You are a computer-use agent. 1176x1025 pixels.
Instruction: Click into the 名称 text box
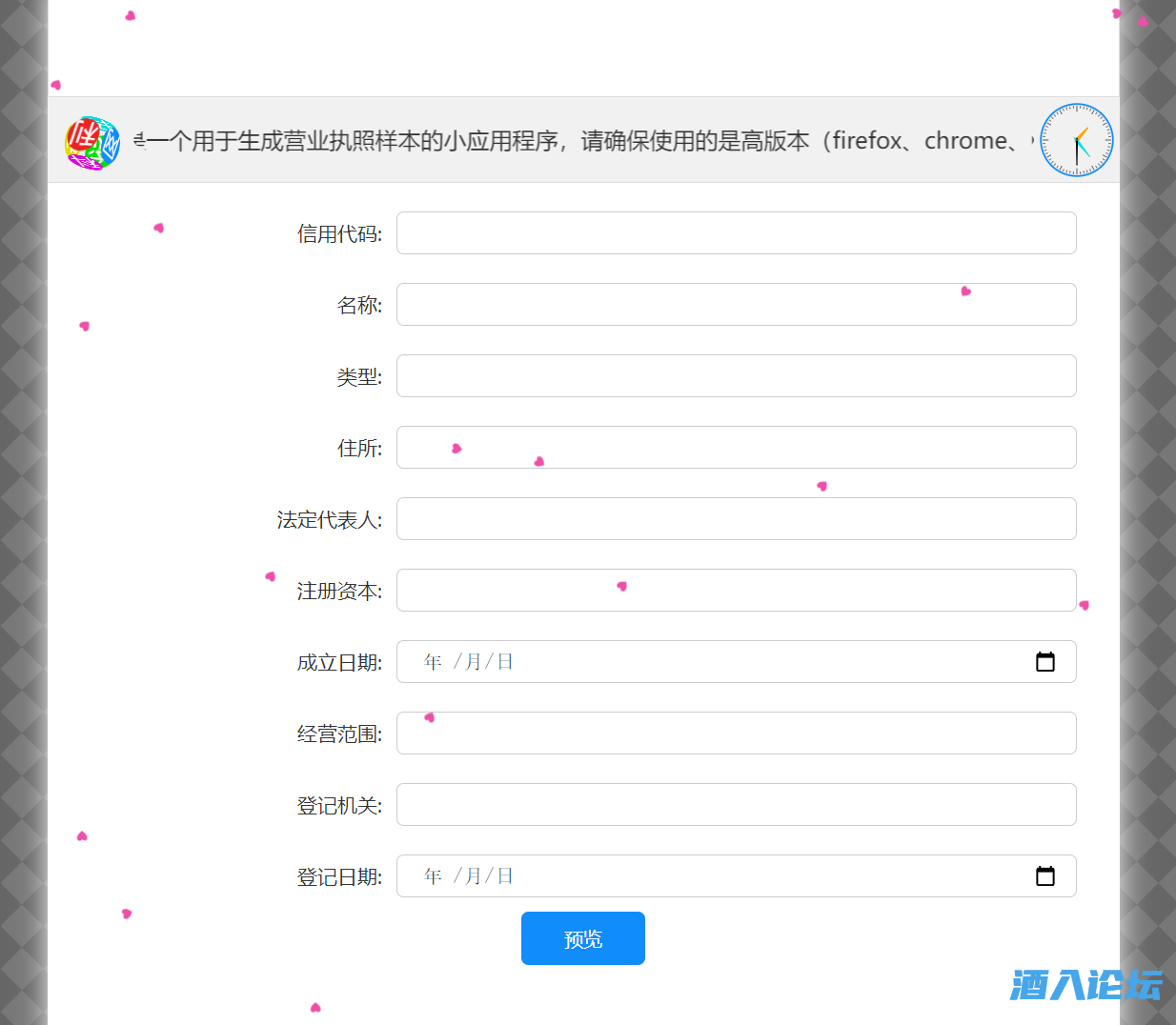tap(736, 305)
